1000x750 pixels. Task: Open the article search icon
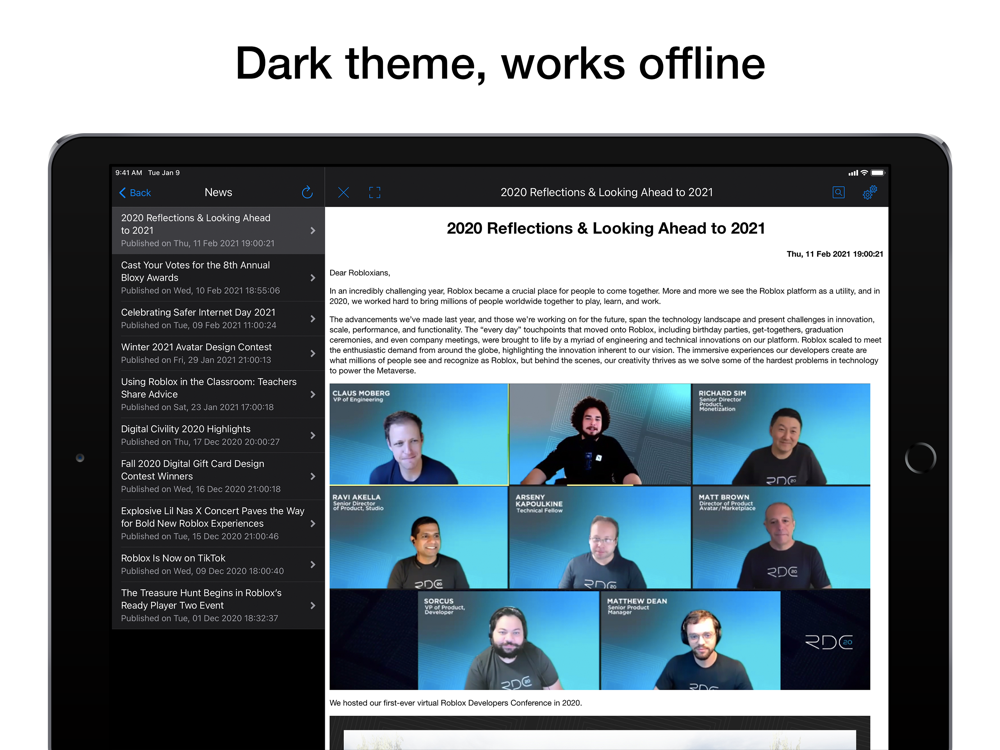(839, 192)
